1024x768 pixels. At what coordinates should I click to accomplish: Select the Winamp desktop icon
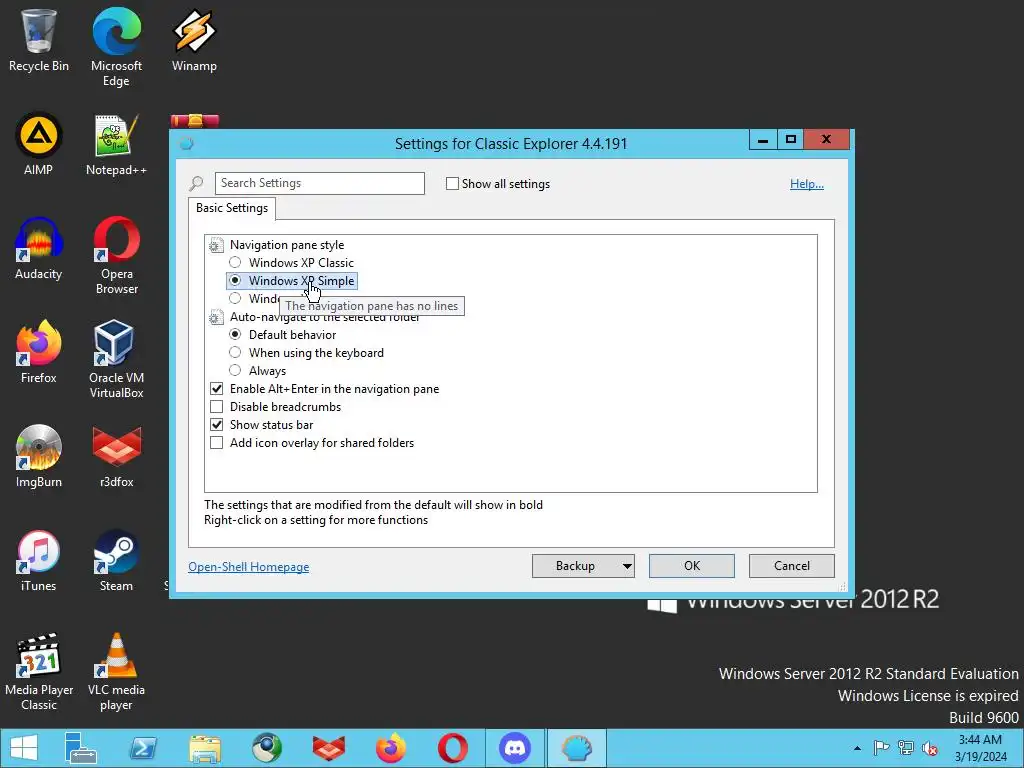tap(194, 41)
